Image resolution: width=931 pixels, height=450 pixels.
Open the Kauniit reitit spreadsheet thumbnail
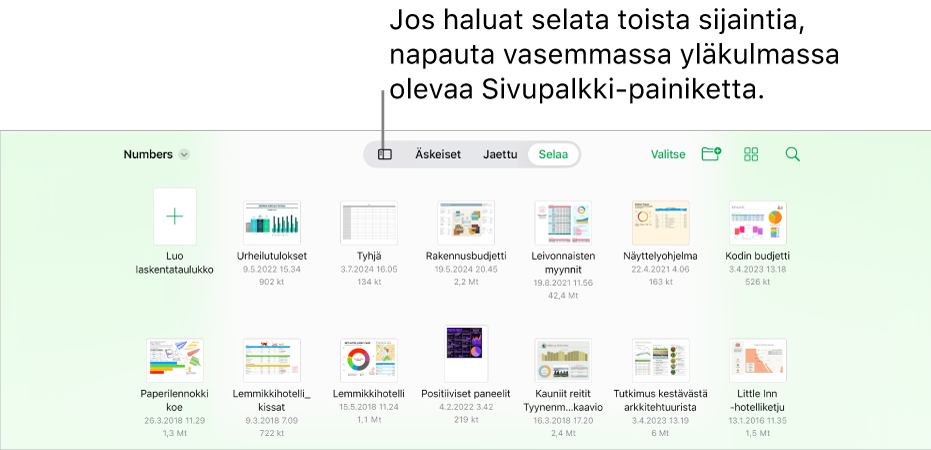click(563, 360)
